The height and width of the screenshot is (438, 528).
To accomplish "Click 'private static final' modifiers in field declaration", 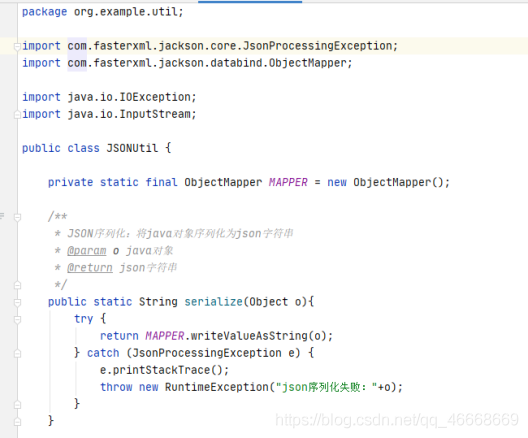I will 113,182.
